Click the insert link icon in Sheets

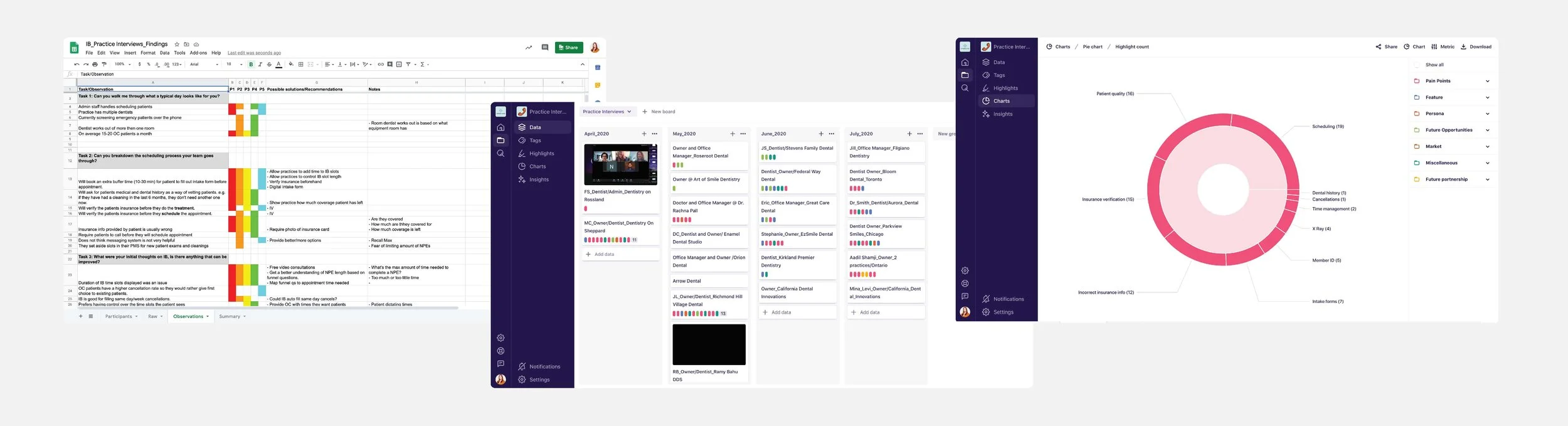coord(381,64)
